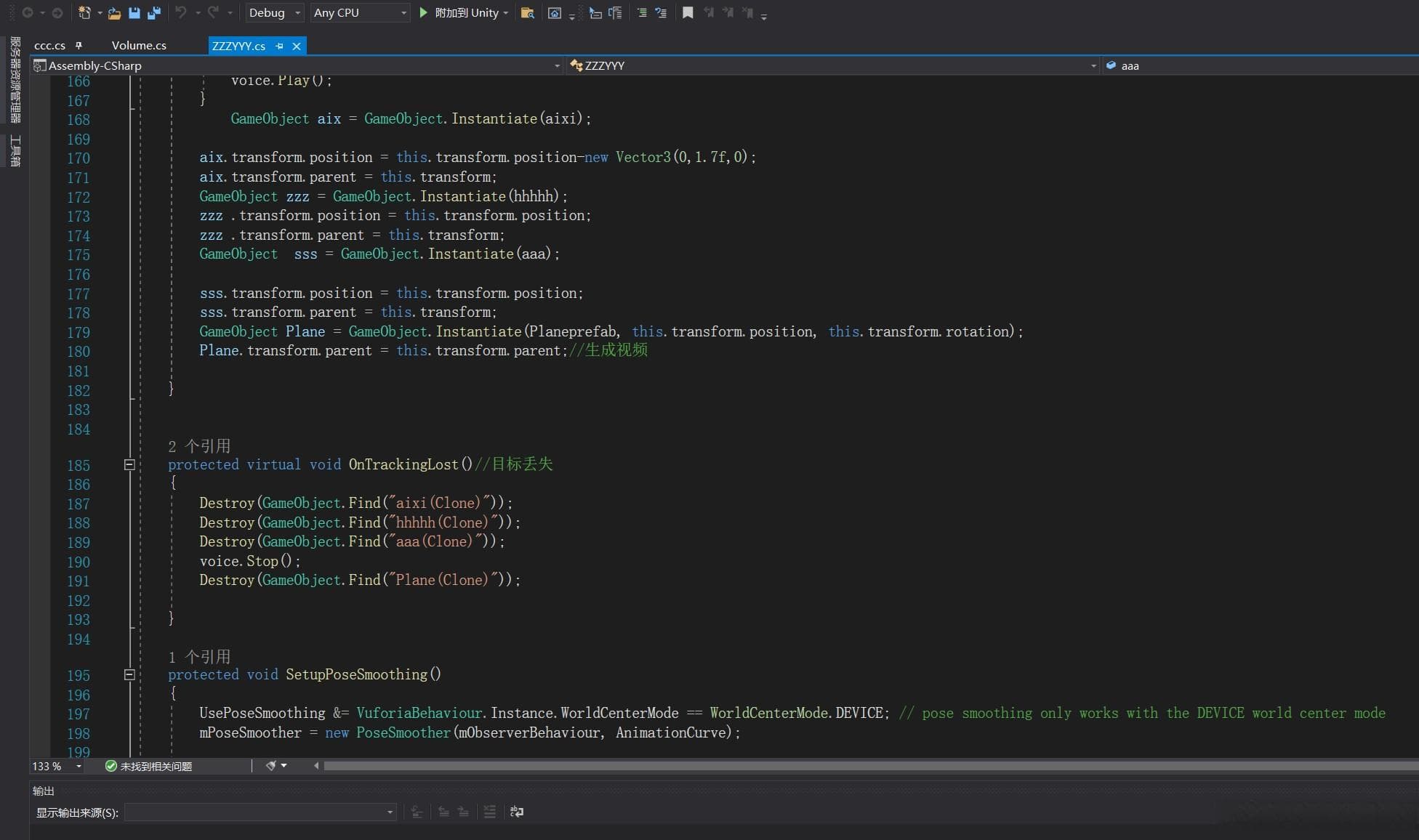
Task: Open the ZZZYYY class navigation dropdown
Action: (833, 65)
